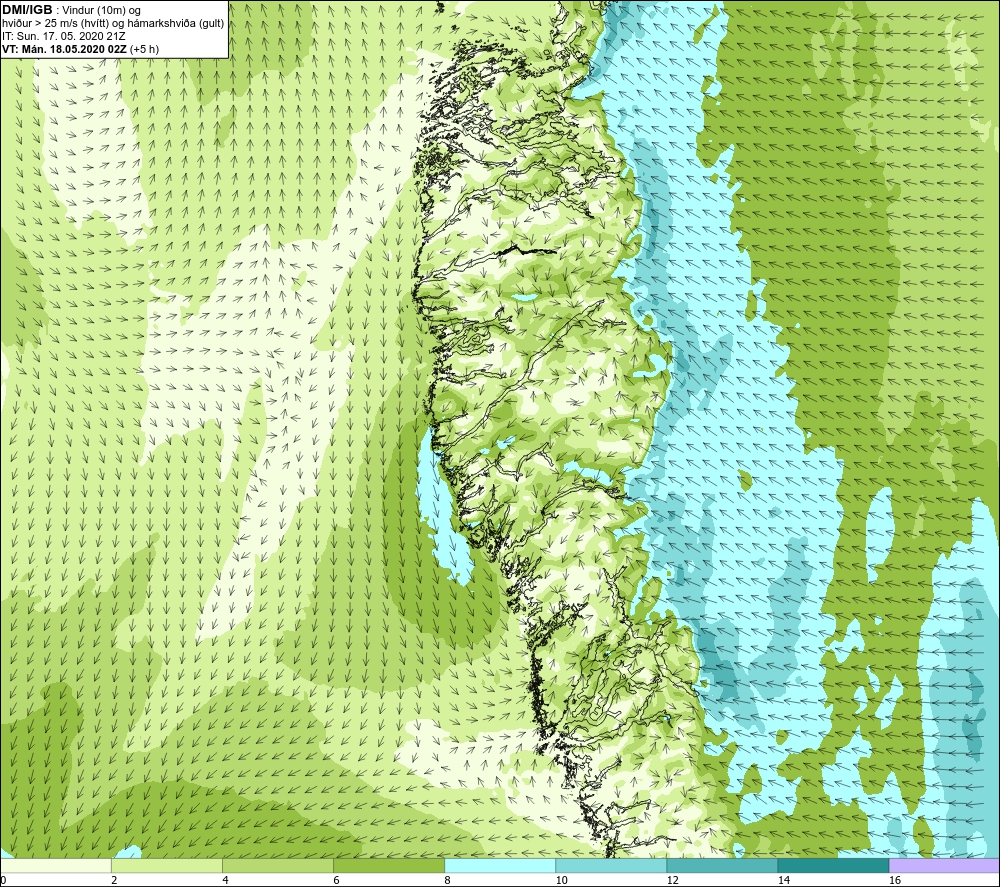Click the legend scale value '10'
The image size is (1000, 887).
(x=561, y=880)
